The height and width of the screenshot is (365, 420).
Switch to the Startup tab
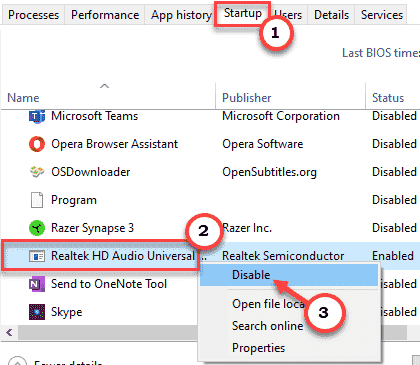click(243, 14)
